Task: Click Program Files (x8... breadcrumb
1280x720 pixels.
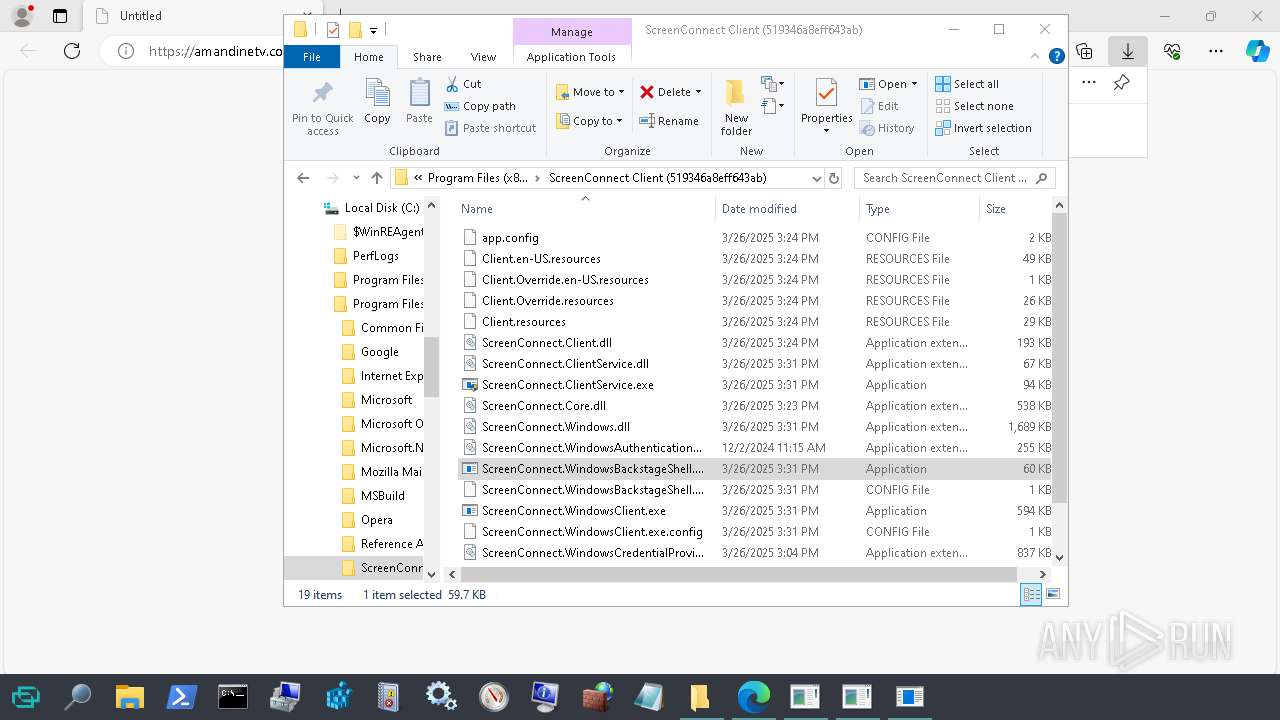Action: click(x=478, y=178)
